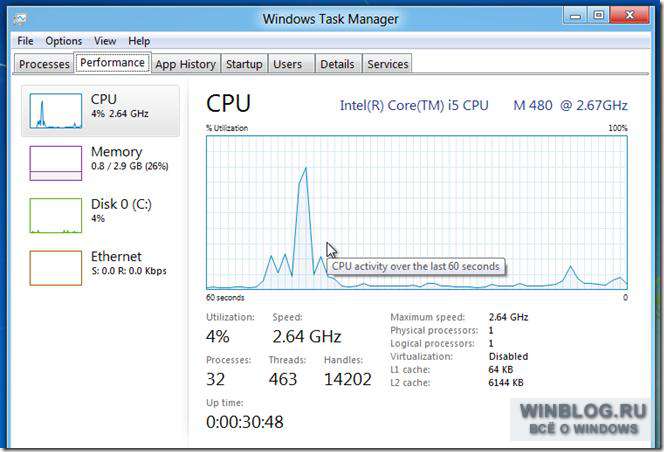664x452 pixels.
Task: Go to the Users tab
Action: 288,64
